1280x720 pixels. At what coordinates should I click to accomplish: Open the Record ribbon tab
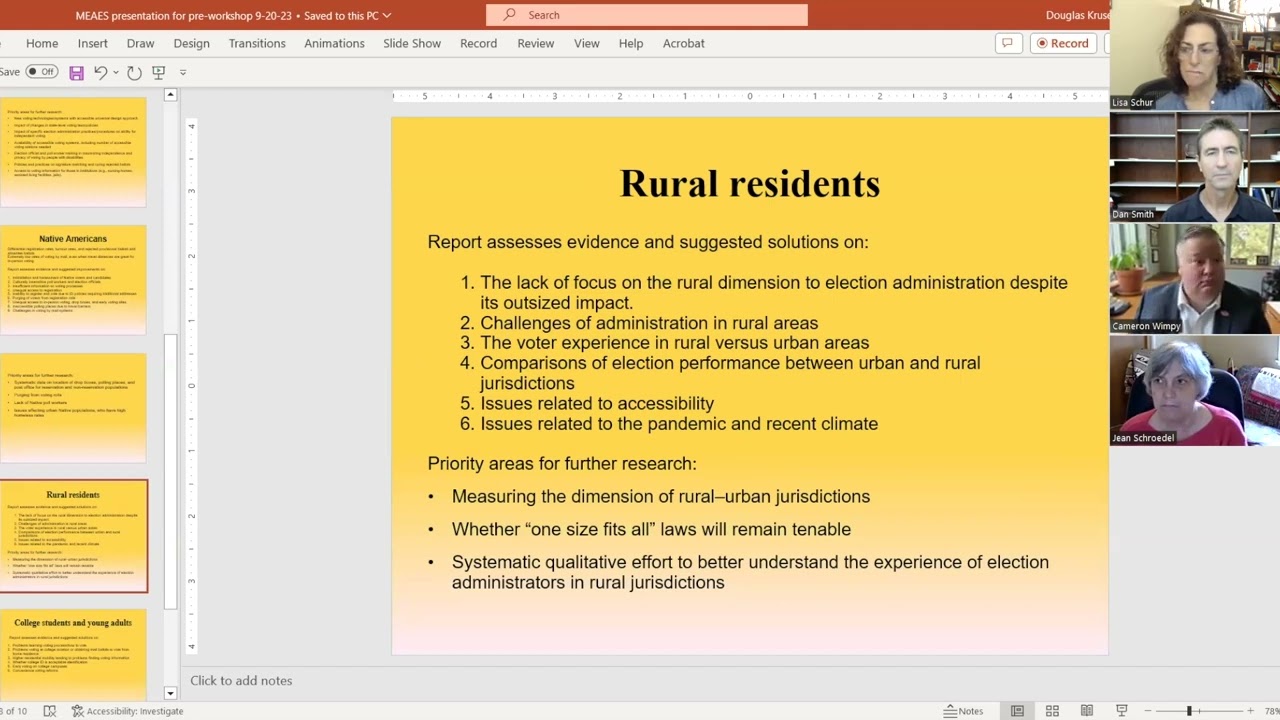pyautogui.click(x=478, y=43)
